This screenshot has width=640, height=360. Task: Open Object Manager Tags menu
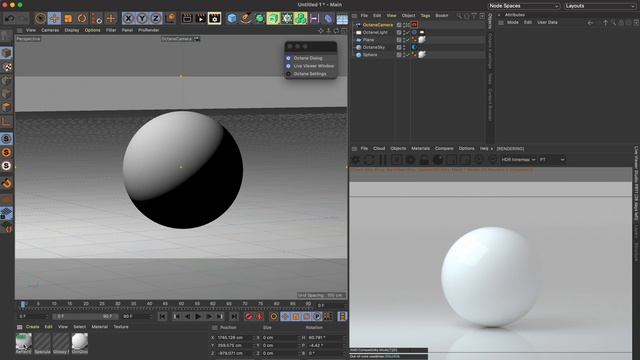pyautogui.click(x=425, y=16)
